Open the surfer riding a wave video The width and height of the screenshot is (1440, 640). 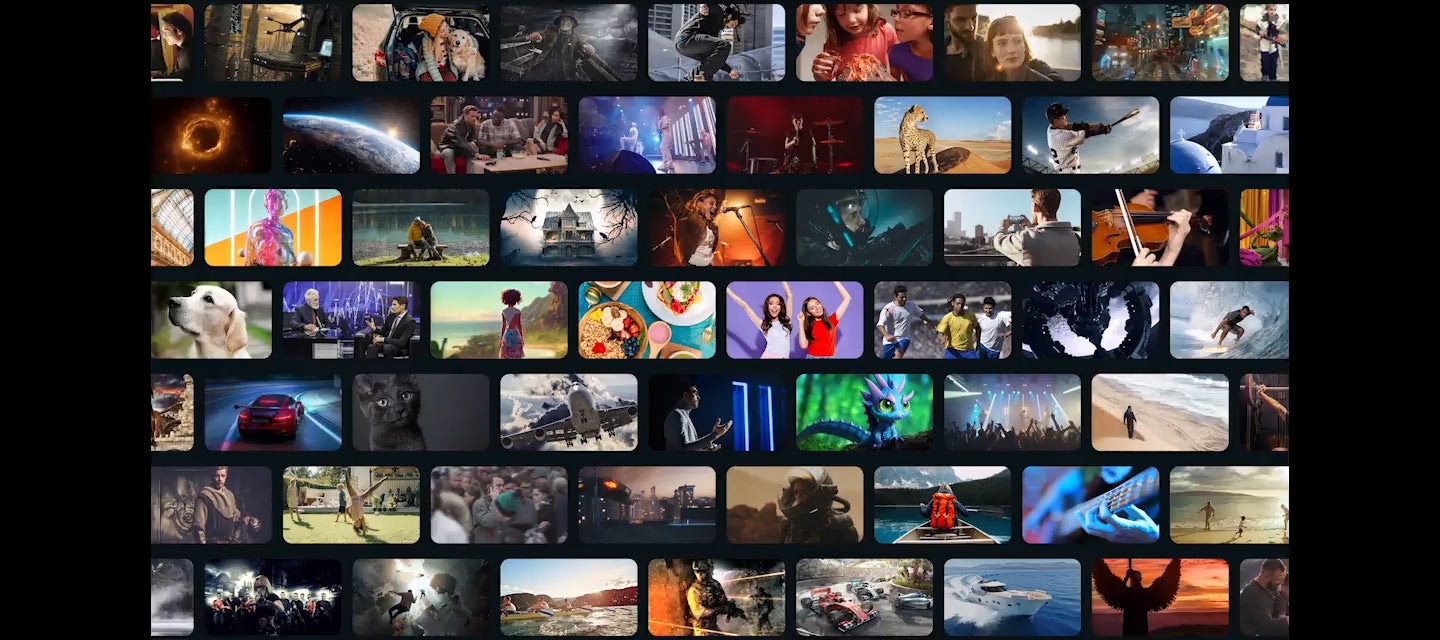[1229, 320]
